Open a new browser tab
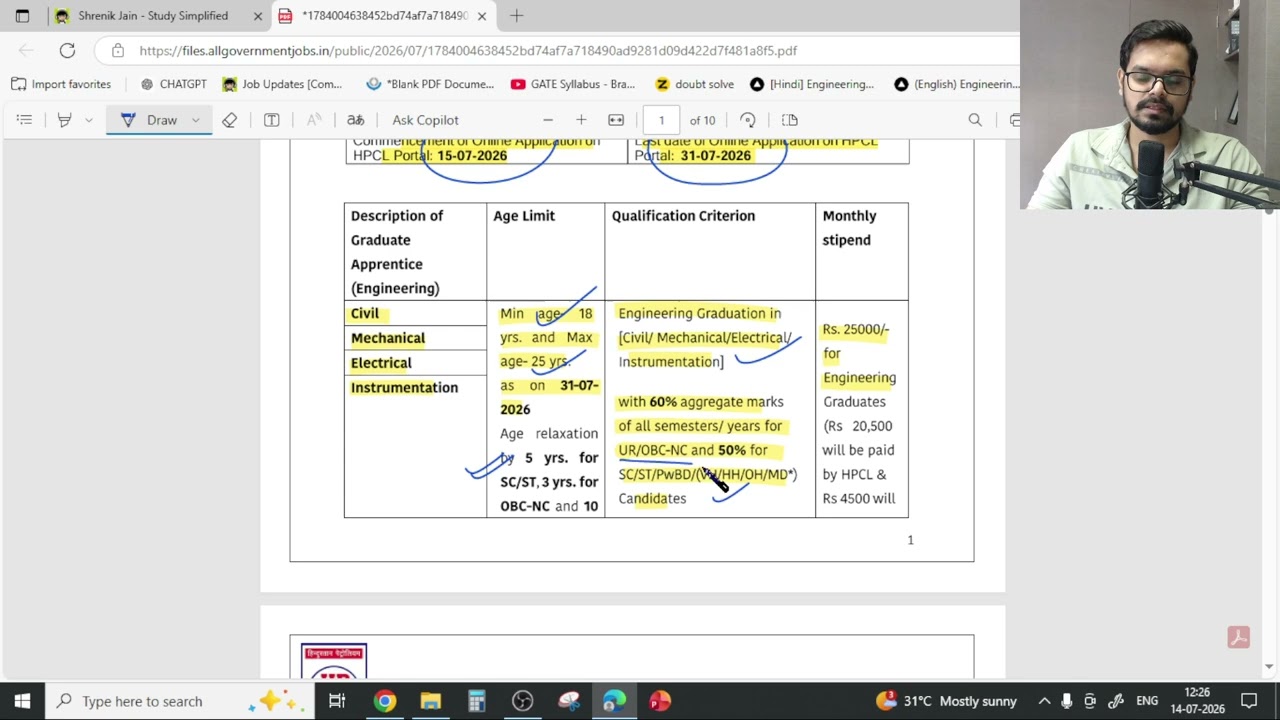Image resolution: width=1280 pixels, height=720 pixels. click(517, 16)
